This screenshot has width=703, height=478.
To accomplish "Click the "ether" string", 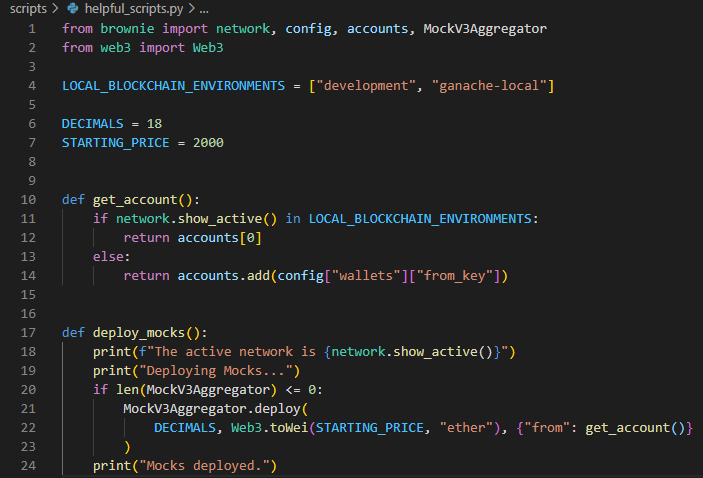I will tap(466, 428).
